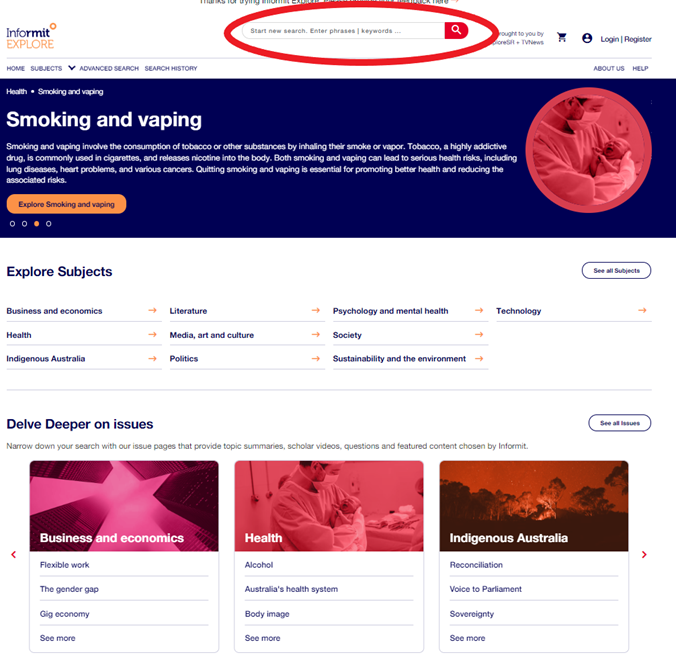Click the arrow next to Technology subject
The height and width of the screenshot is (663, 676).
pos(642,310)
